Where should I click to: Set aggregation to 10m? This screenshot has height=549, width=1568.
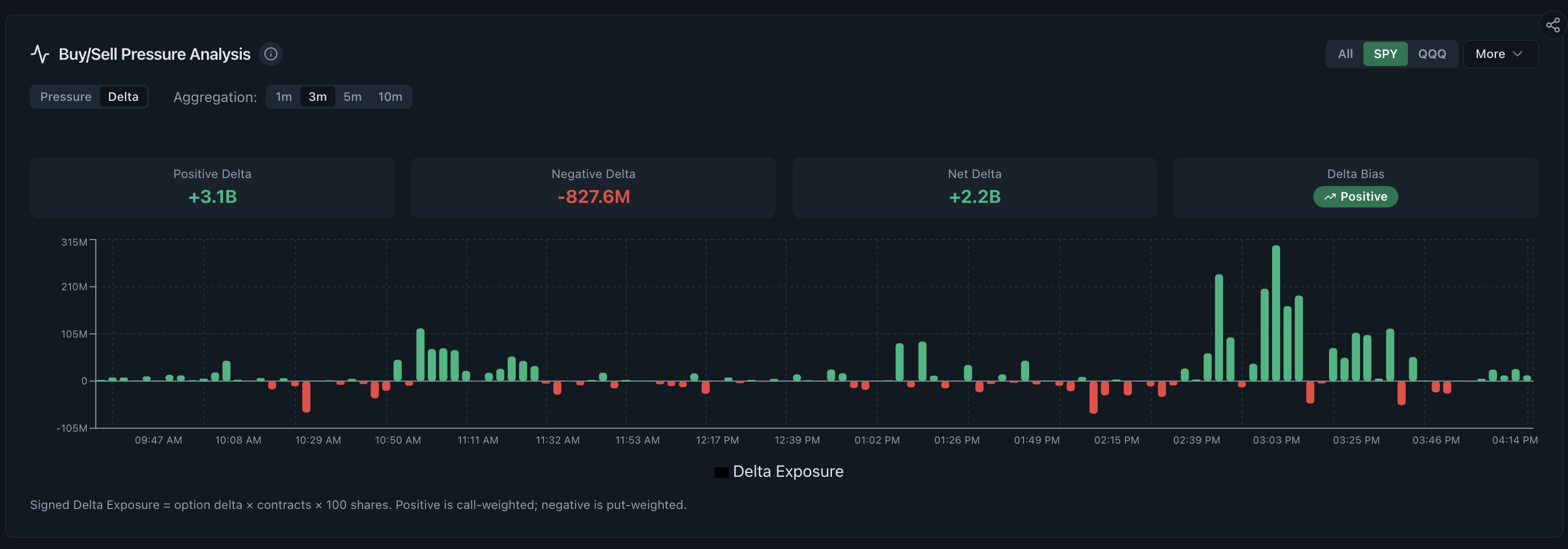(390, 97)
